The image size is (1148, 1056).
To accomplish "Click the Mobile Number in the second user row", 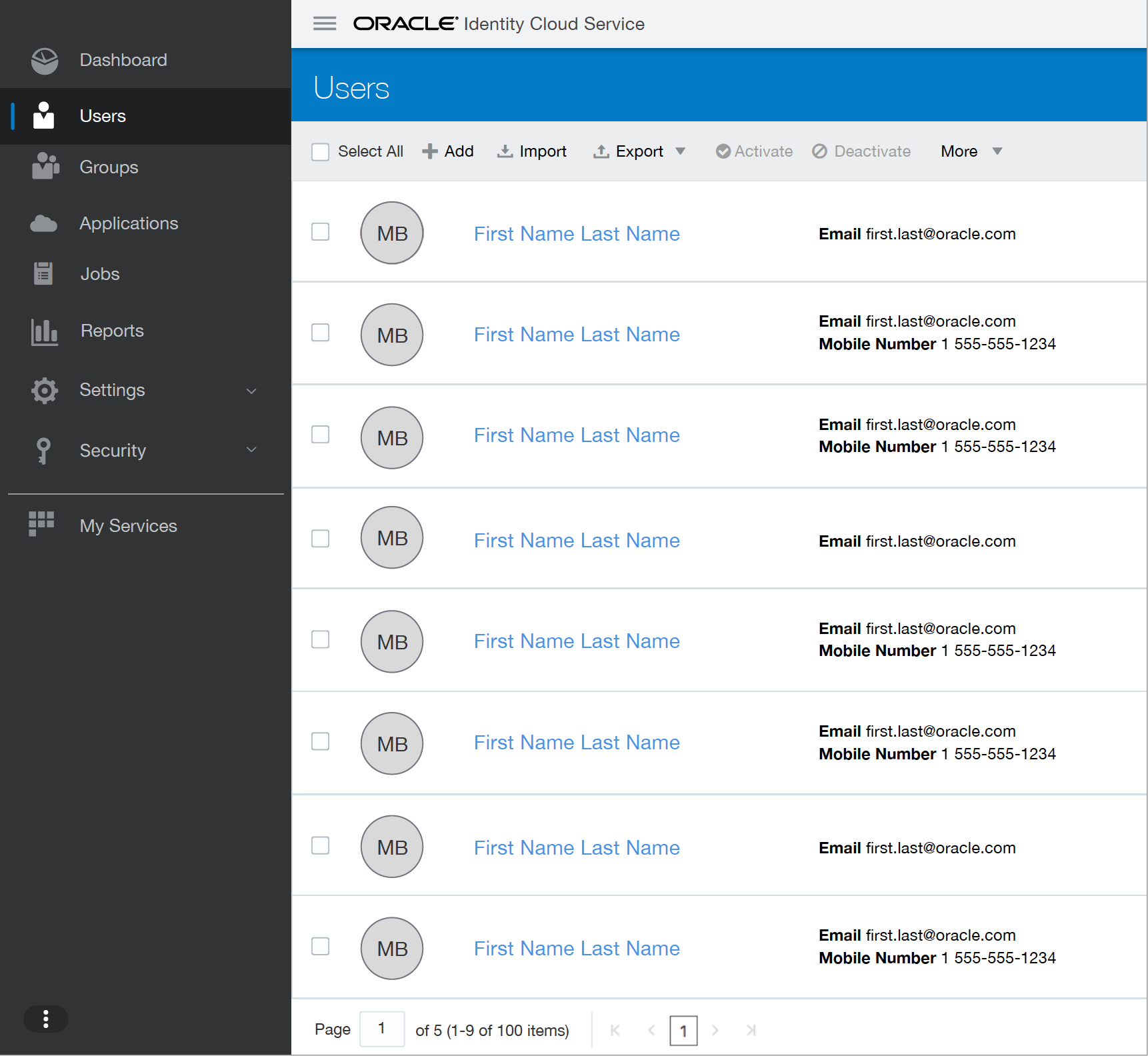I will (937, 344).
